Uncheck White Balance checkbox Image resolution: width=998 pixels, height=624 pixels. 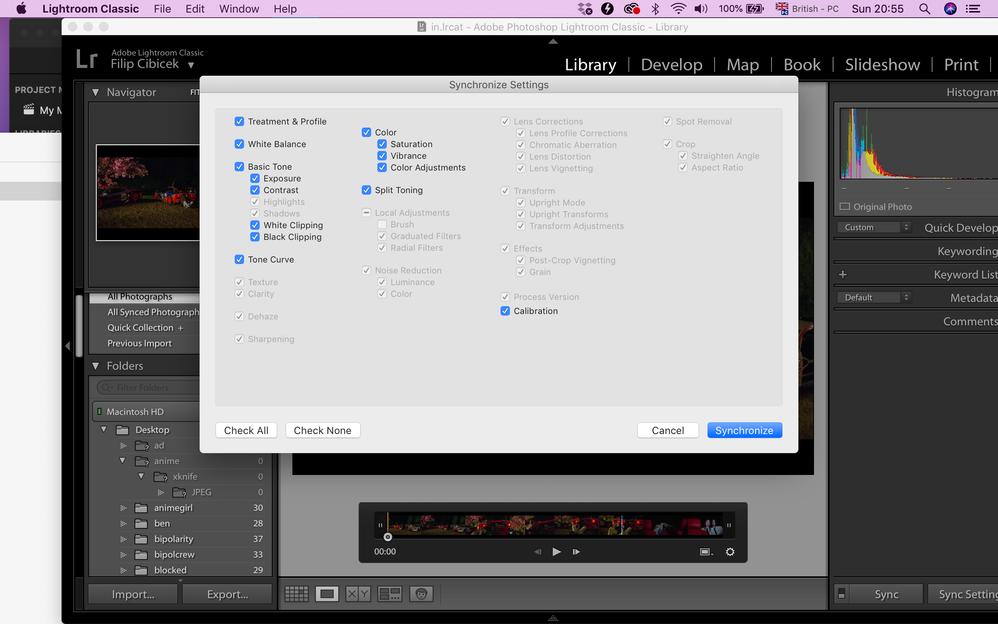239,145
